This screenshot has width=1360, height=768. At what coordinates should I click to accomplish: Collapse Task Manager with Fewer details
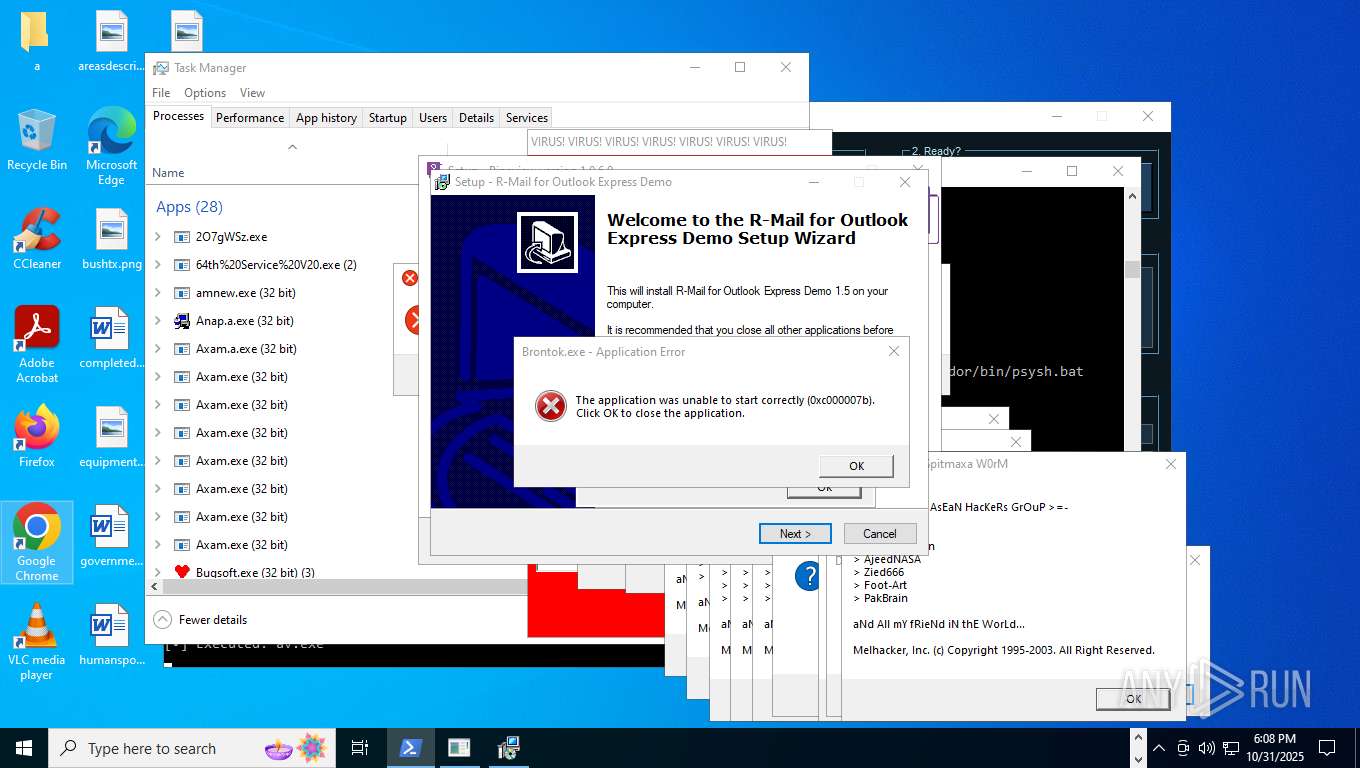(200, 620)
